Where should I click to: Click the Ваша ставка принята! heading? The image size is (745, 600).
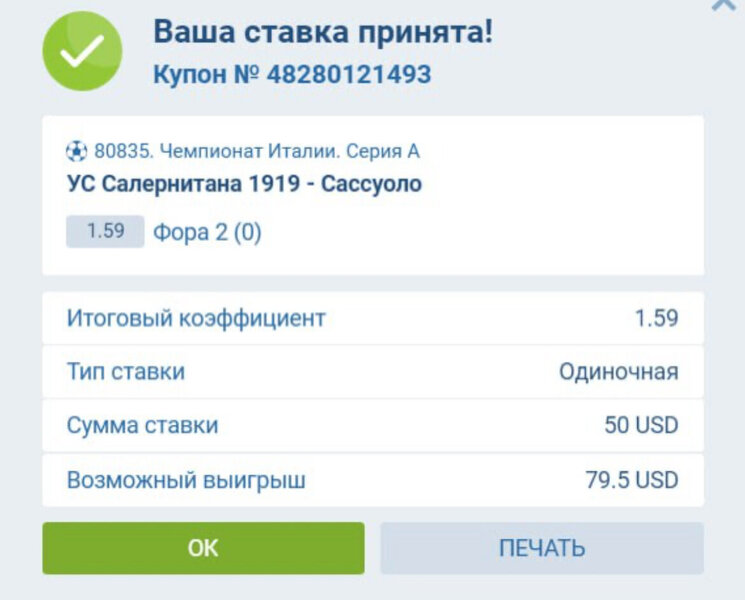point(322,31)
